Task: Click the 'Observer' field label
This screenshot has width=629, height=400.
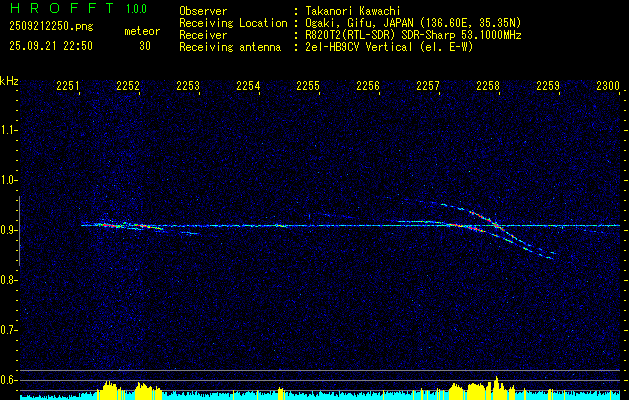Action: pyautogui.click(x=203, y=11)
